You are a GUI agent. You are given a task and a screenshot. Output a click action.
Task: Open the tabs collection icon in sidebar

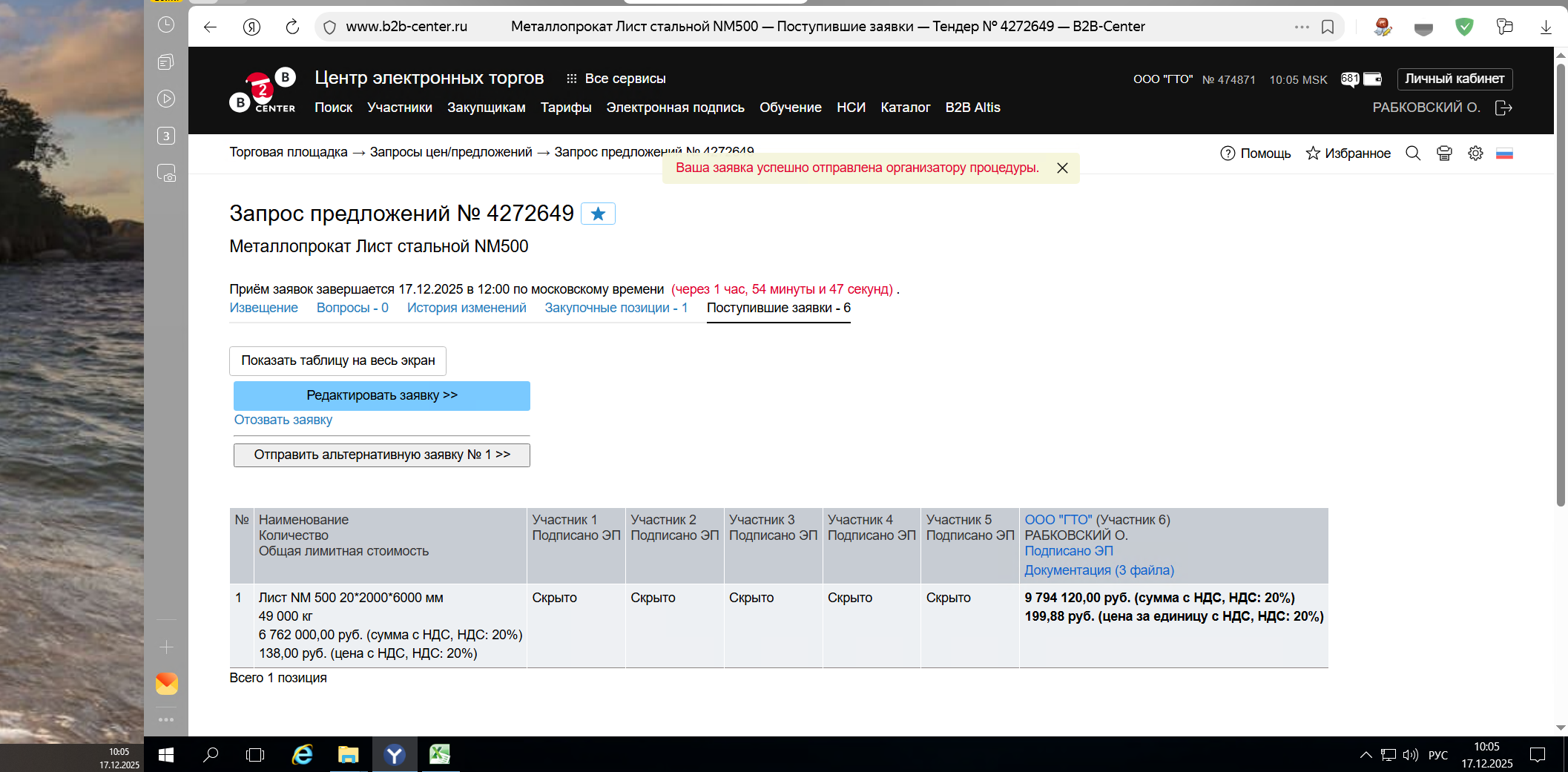click(x=166, y=62)
